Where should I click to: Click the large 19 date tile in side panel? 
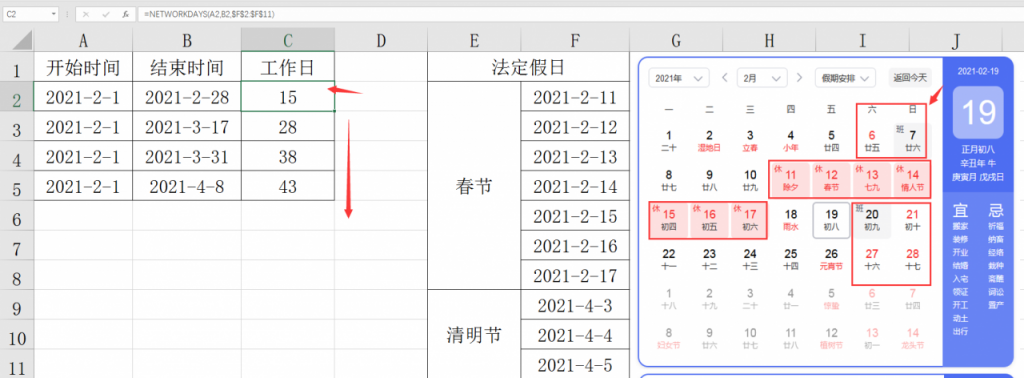[x=978, y=113]
